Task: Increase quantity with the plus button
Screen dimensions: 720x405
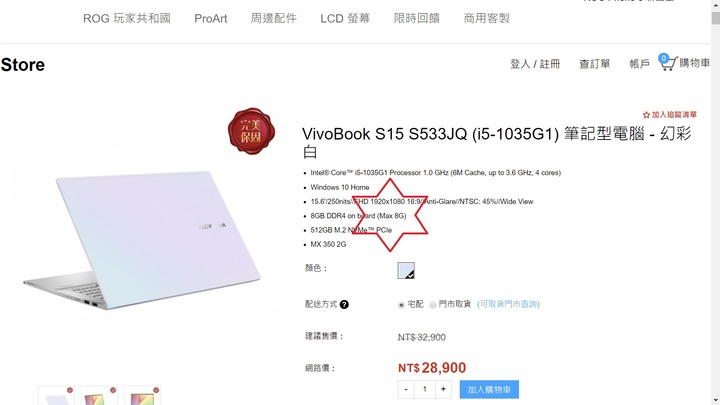Action: pyautogui.click(x=443, y=389)
